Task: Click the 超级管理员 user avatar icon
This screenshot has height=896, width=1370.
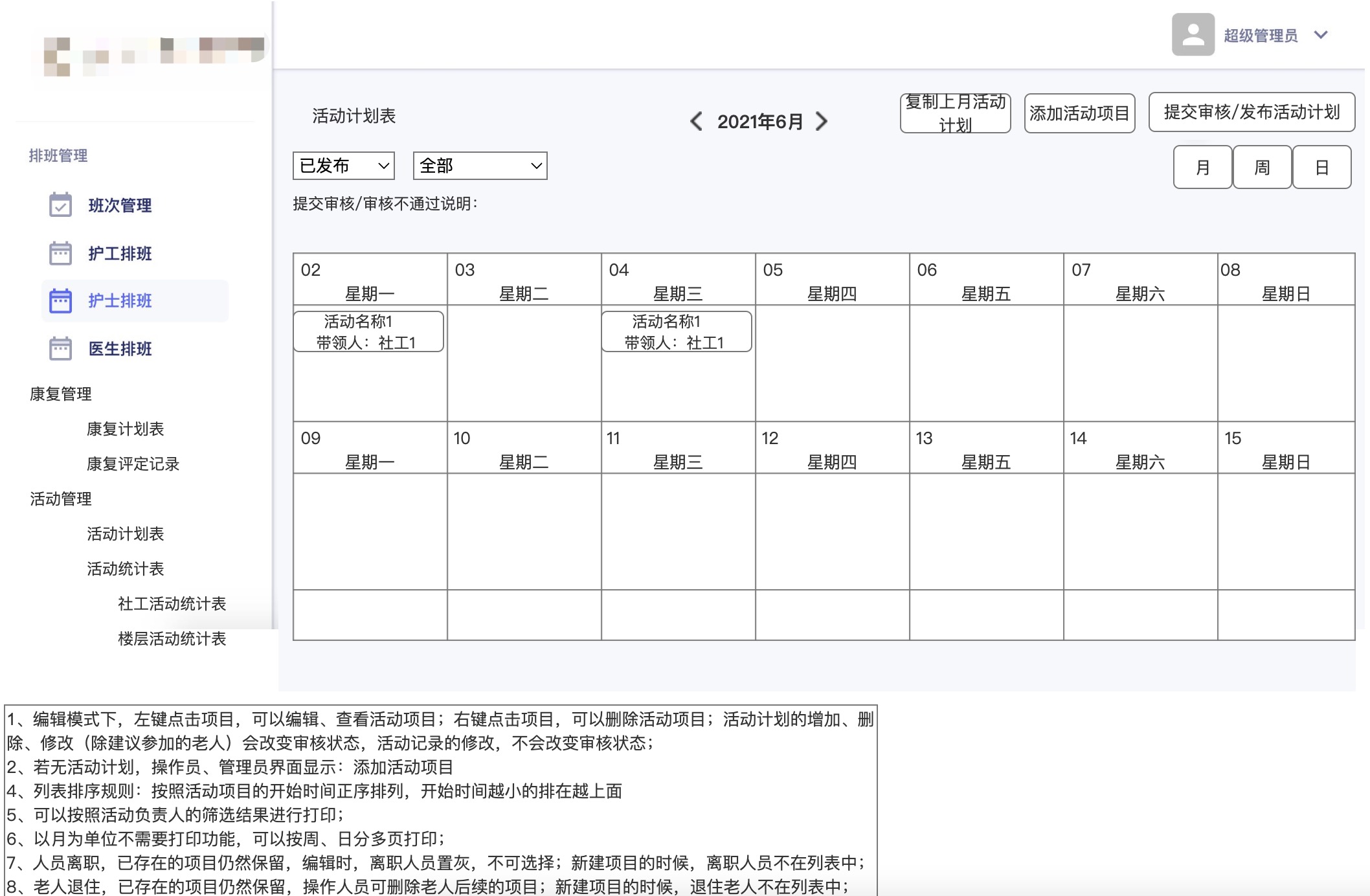Action: (x=1193, y=34)
